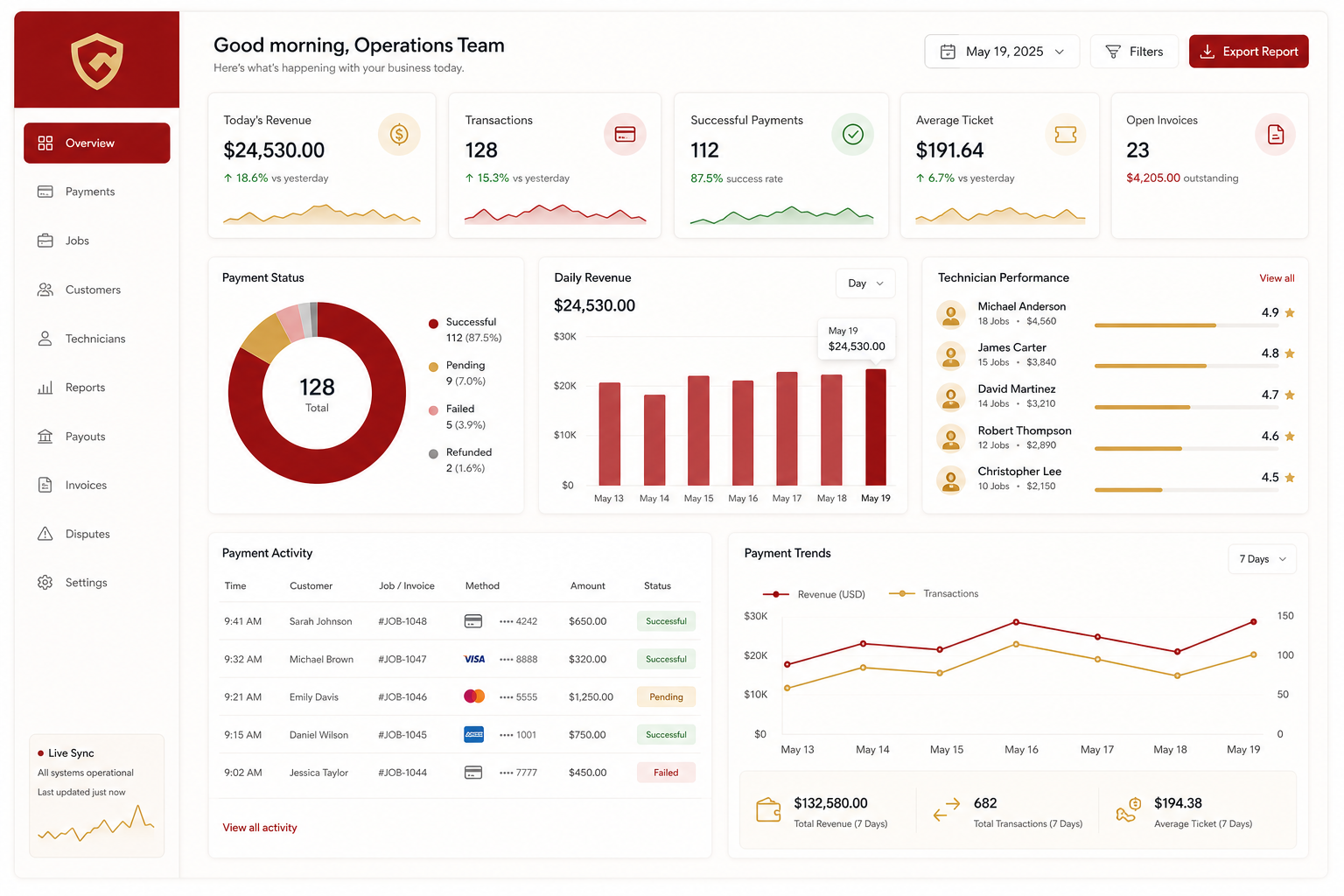Click David Martinez's avatar icon
The height and width of the screenshot is (896, 1344).
(x=950, y=395)
